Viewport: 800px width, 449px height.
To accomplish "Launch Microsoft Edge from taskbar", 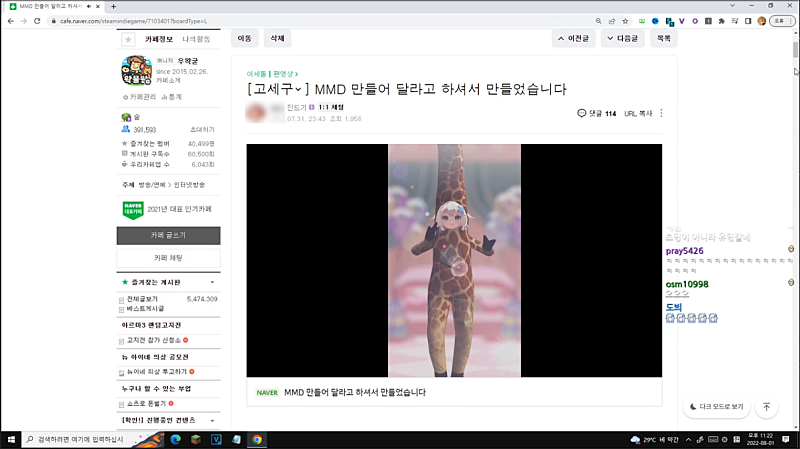I will [176, 439].
